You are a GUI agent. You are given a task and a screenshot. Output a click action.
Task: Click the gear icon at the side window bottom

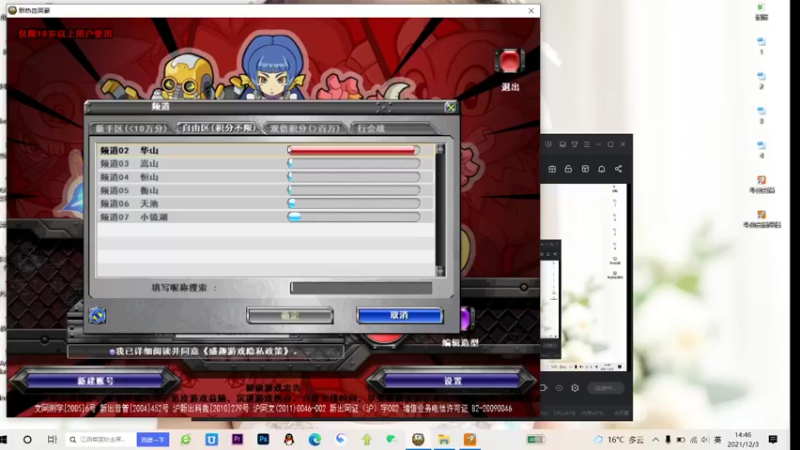pos(575,388)
